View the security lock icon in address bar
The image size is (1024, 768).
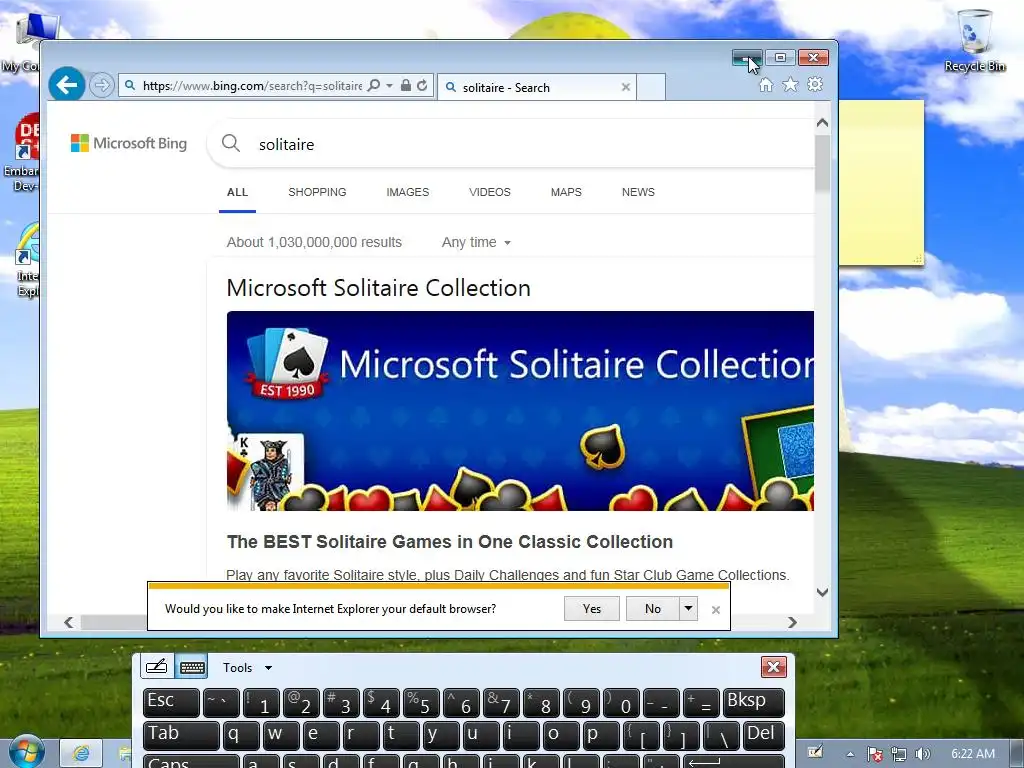pos(406,86)
